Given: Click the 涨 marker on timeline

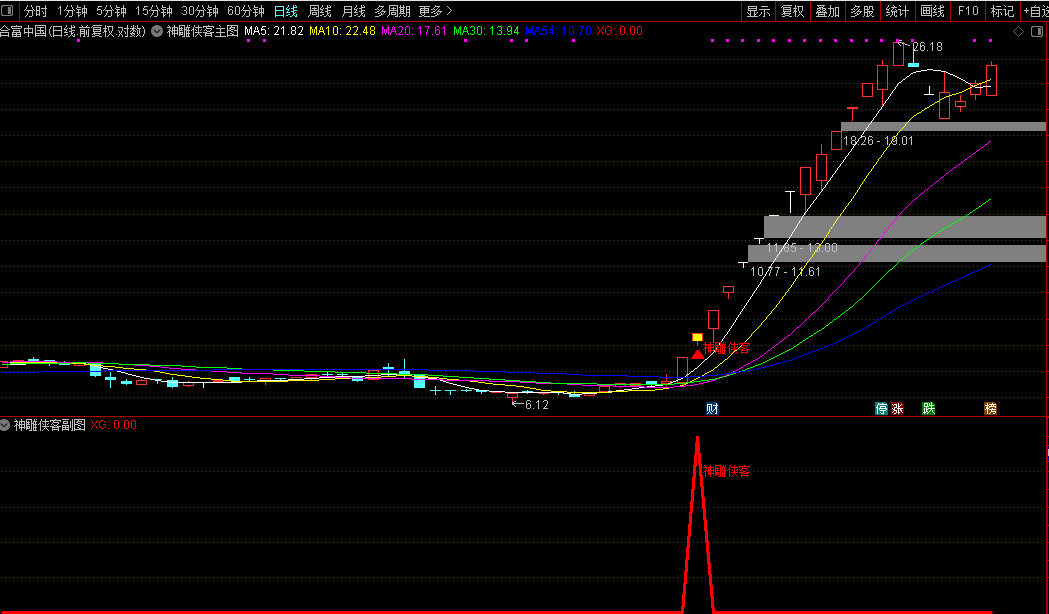Looking at the screenshot, I should tap(898, 408).
